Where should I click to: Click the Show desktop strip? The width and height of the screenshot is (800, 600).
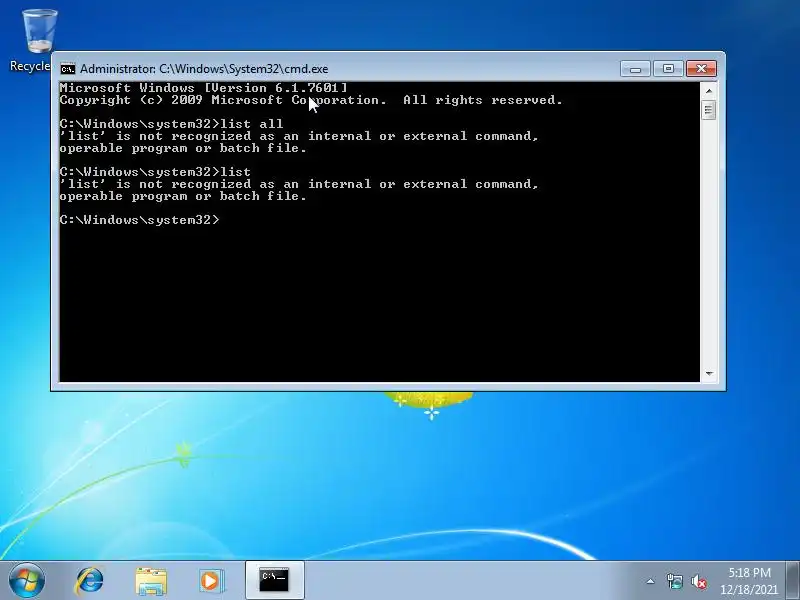click(792, 580)
